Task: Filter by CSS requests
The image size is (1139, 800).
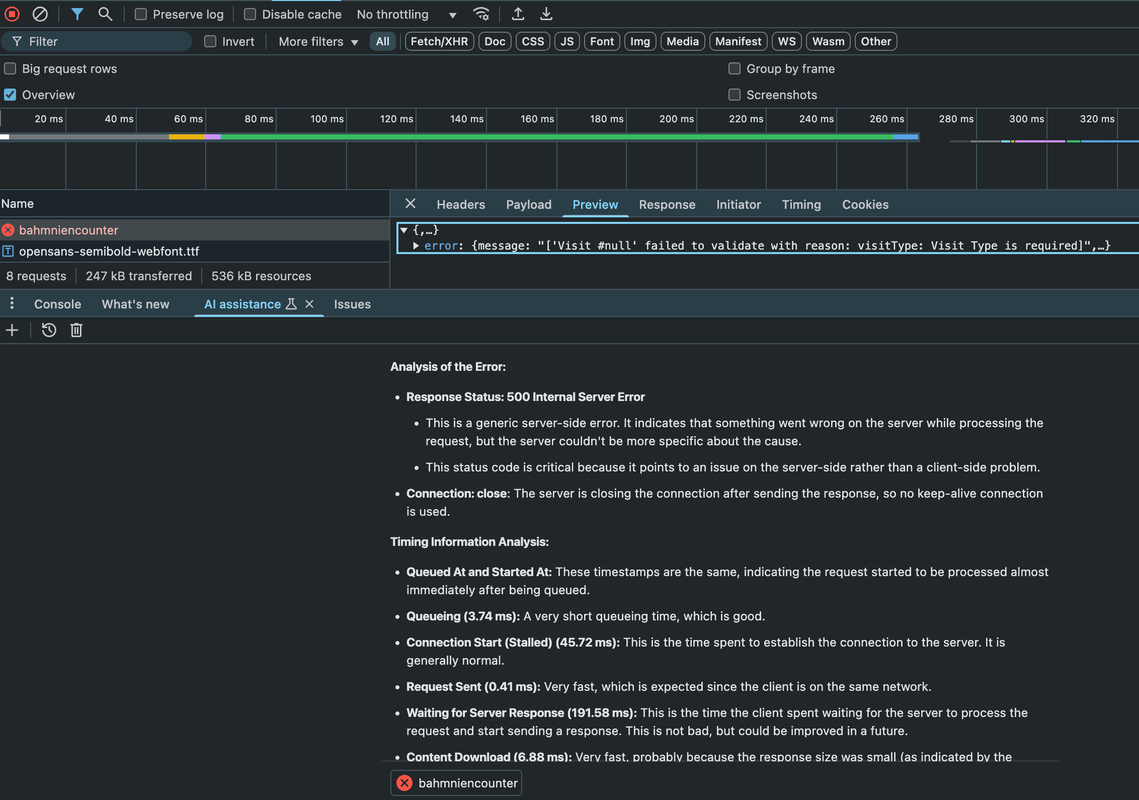Action: coord(532,41)
